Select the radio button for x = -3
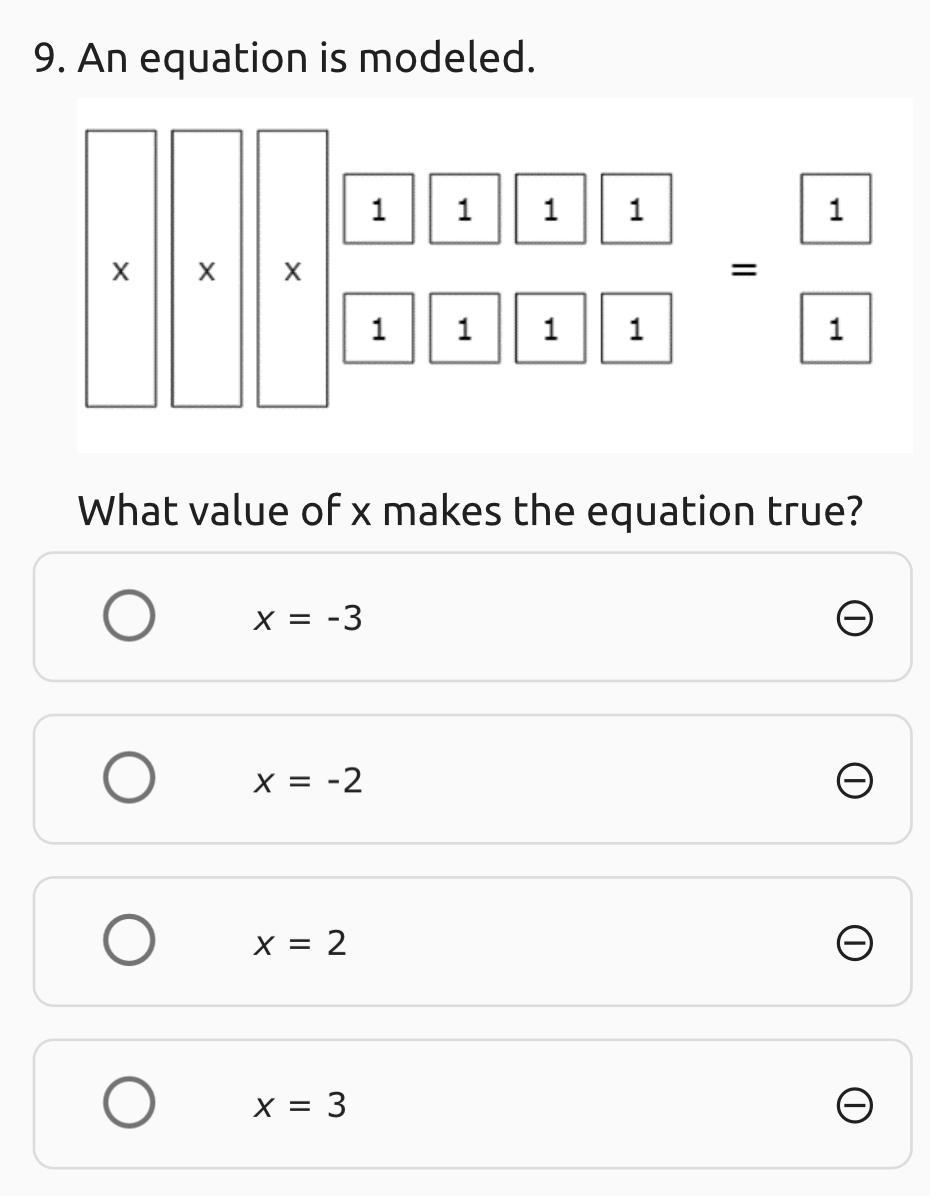The image size is (930, 1196). [x=129, y=615]
